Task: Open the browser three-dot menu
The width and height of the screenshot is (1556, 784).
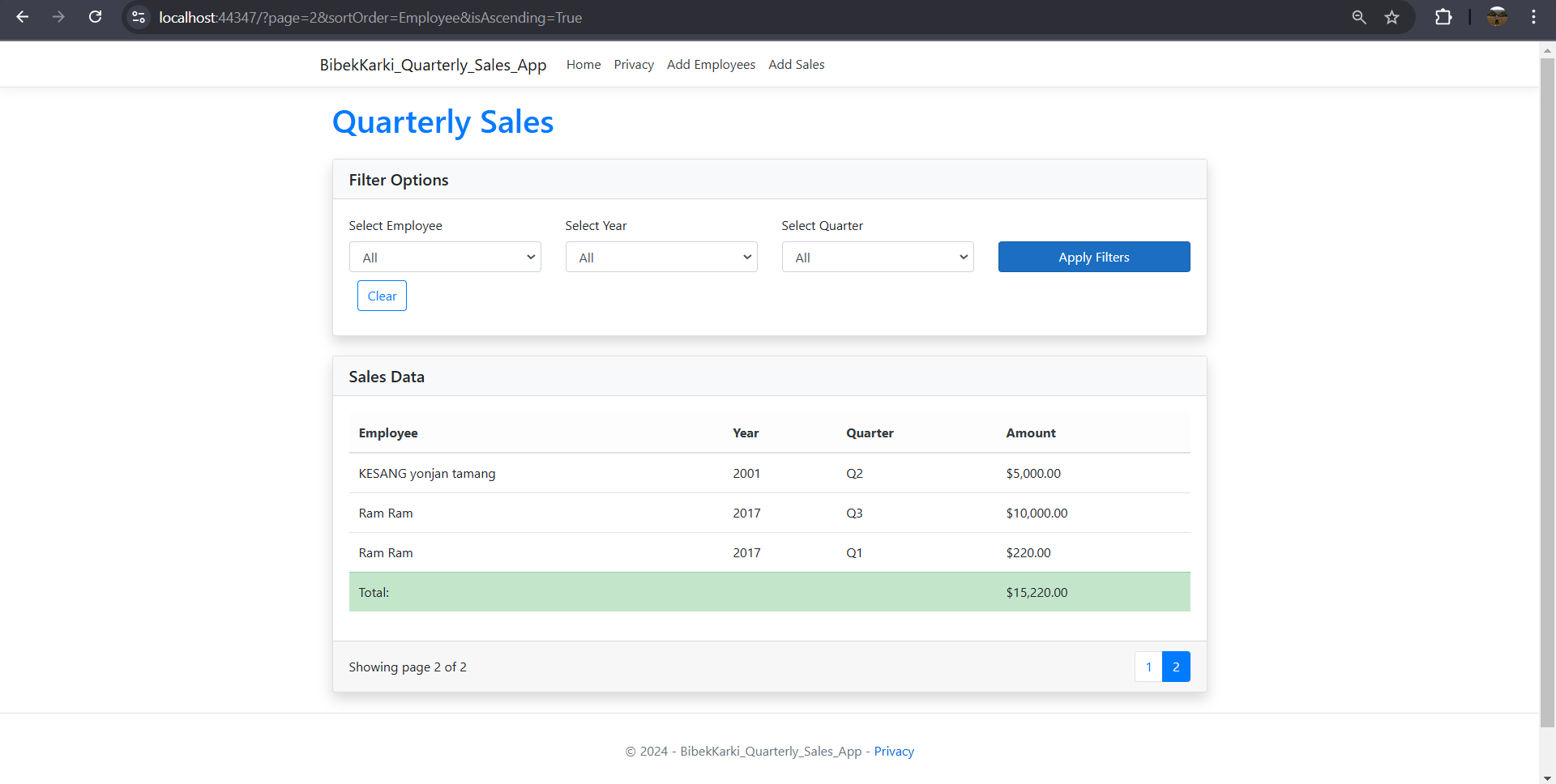Action: [1533, 17]
